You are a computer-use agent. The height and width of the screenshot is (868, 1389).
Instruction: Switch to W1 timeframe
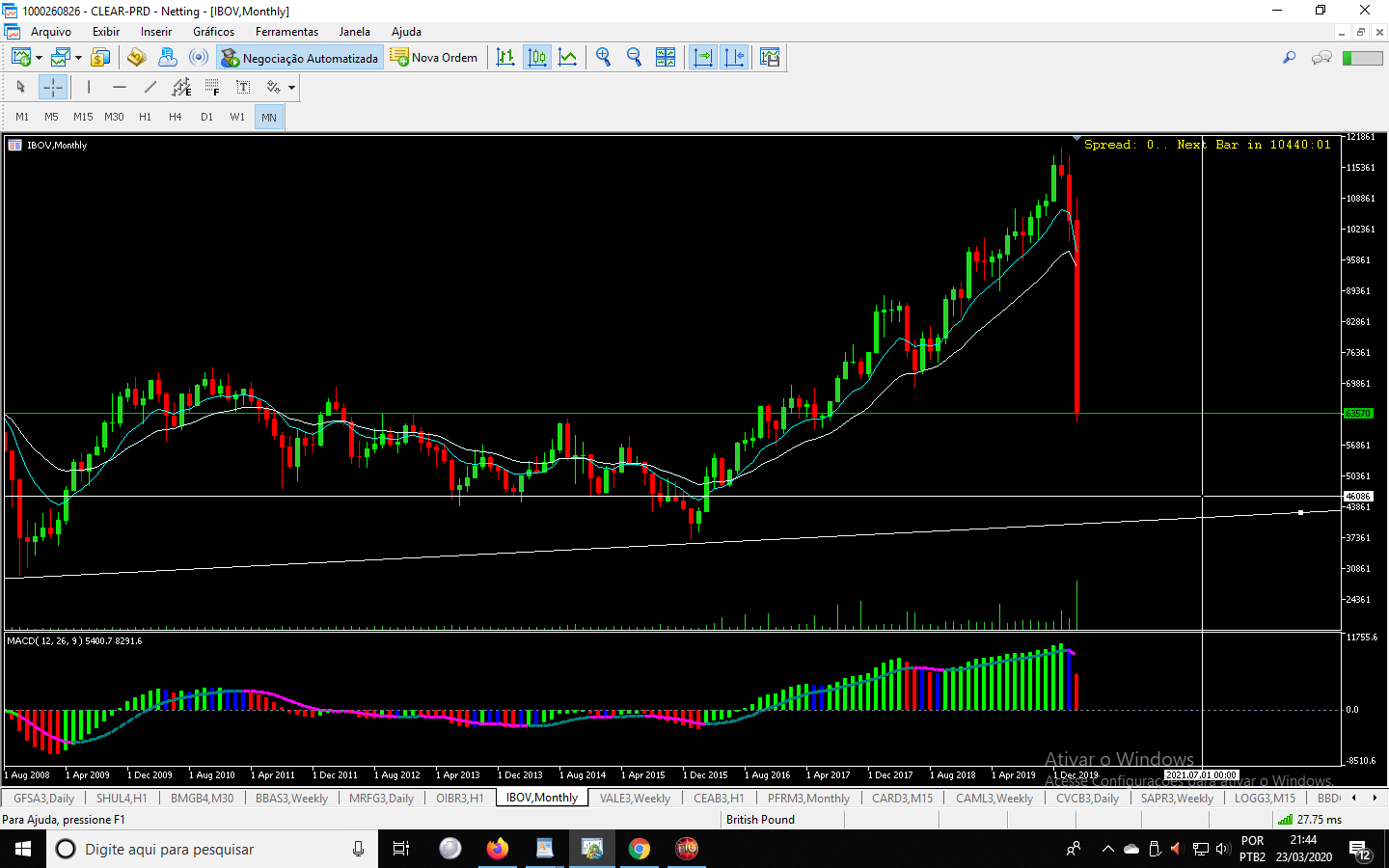click(x=237, y=117)
